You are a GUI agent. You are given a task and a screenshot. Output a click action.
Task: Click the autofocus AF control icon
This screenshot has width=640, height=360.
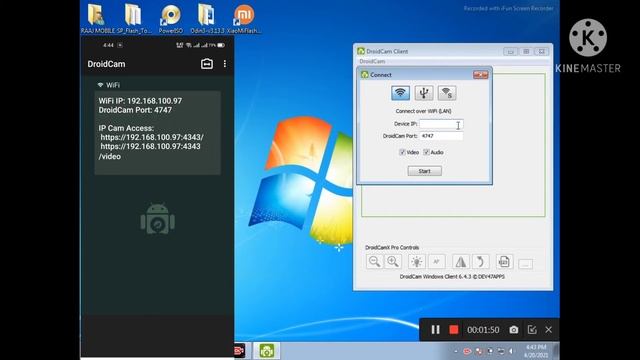436,262
